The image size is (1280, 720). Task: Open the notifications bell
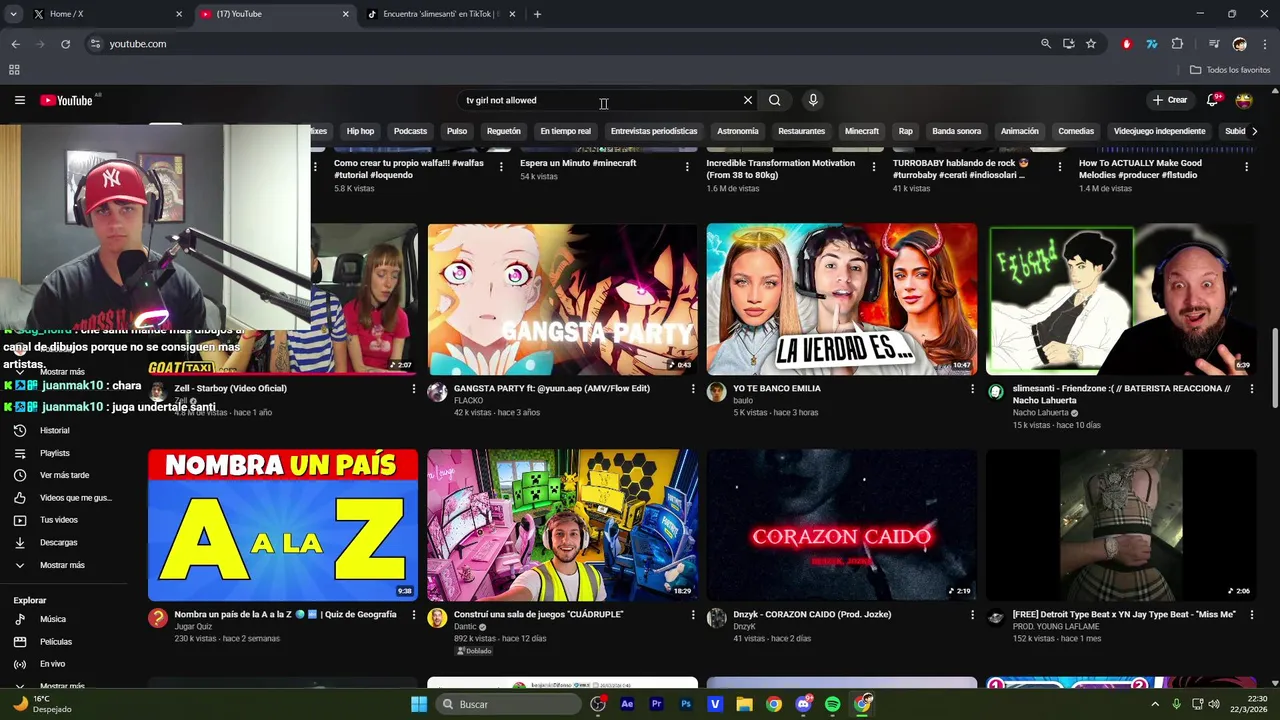coord(1212,100)
